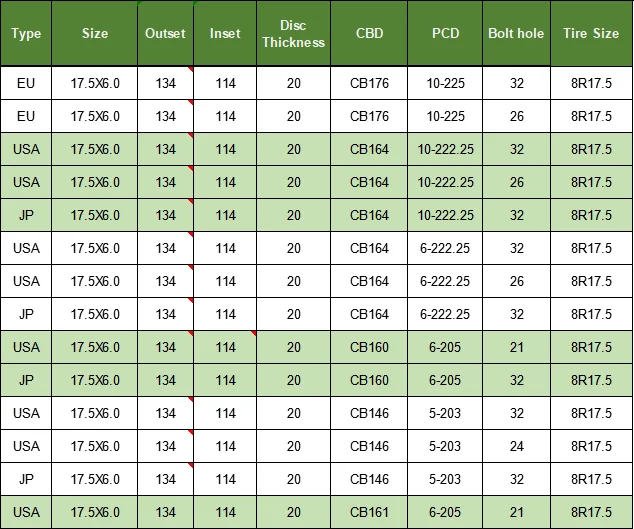Viewport: 634px width, 529px height.
Task: Select the CBD column header
Action: click(x=369, y=34)
